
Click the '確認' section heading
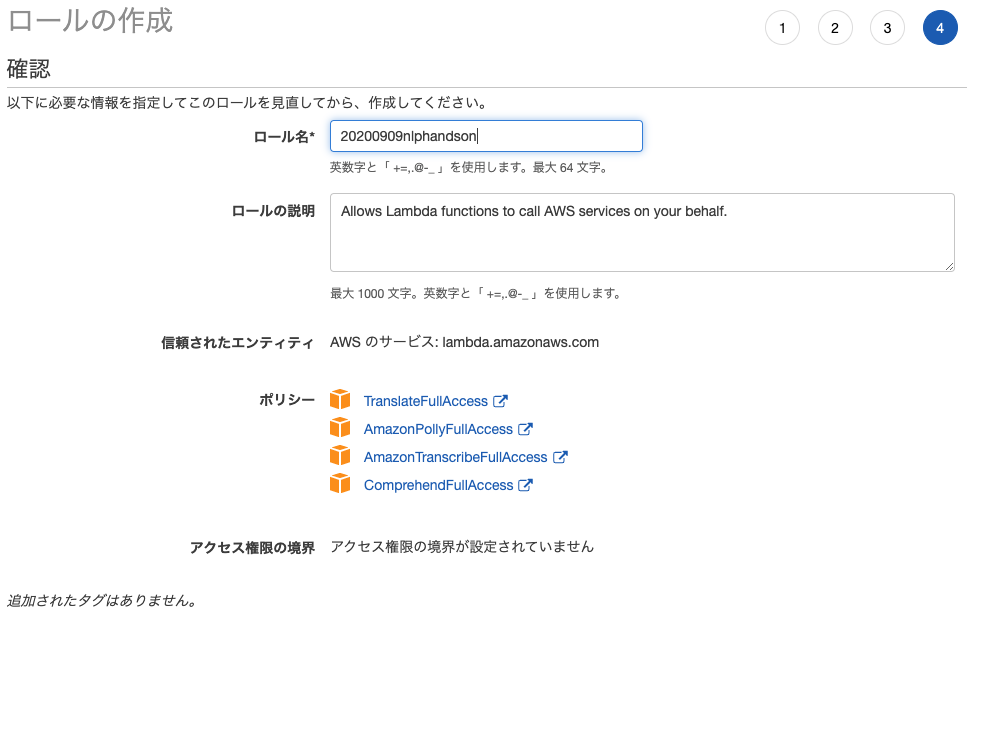[29, 69]
